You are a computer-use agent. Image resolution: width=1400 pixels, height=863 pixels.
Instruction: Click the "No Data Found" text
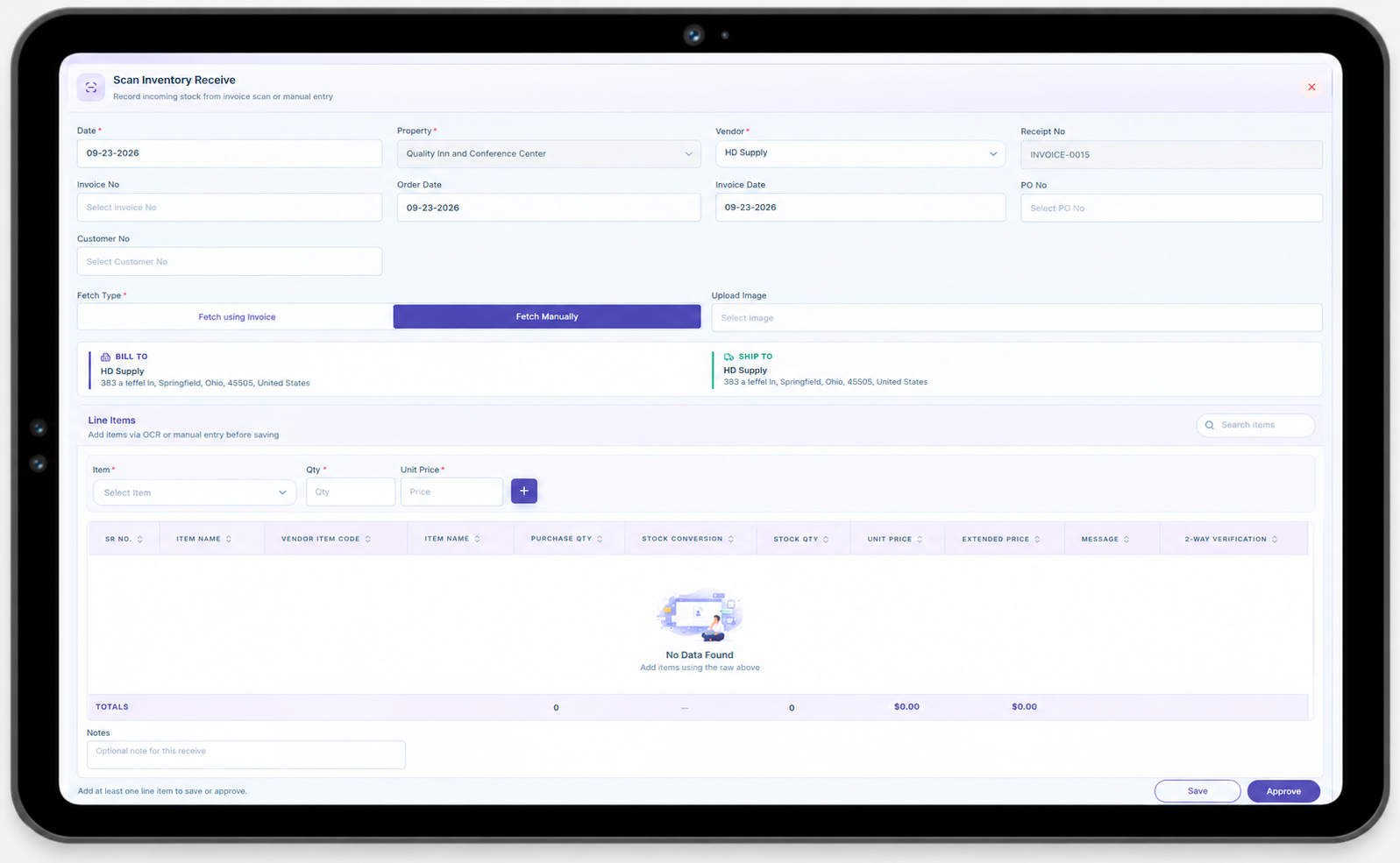click(x=700, y=654)
